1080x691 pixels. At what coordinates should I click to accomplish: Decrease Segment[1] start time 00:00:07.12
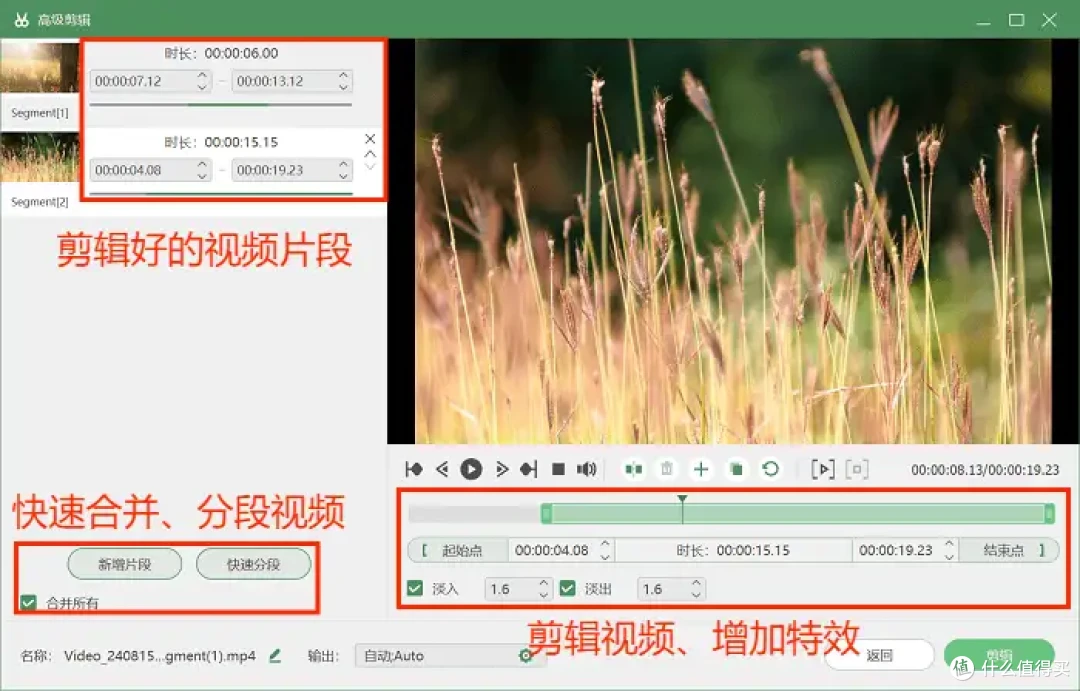click(x=202, y=87)
